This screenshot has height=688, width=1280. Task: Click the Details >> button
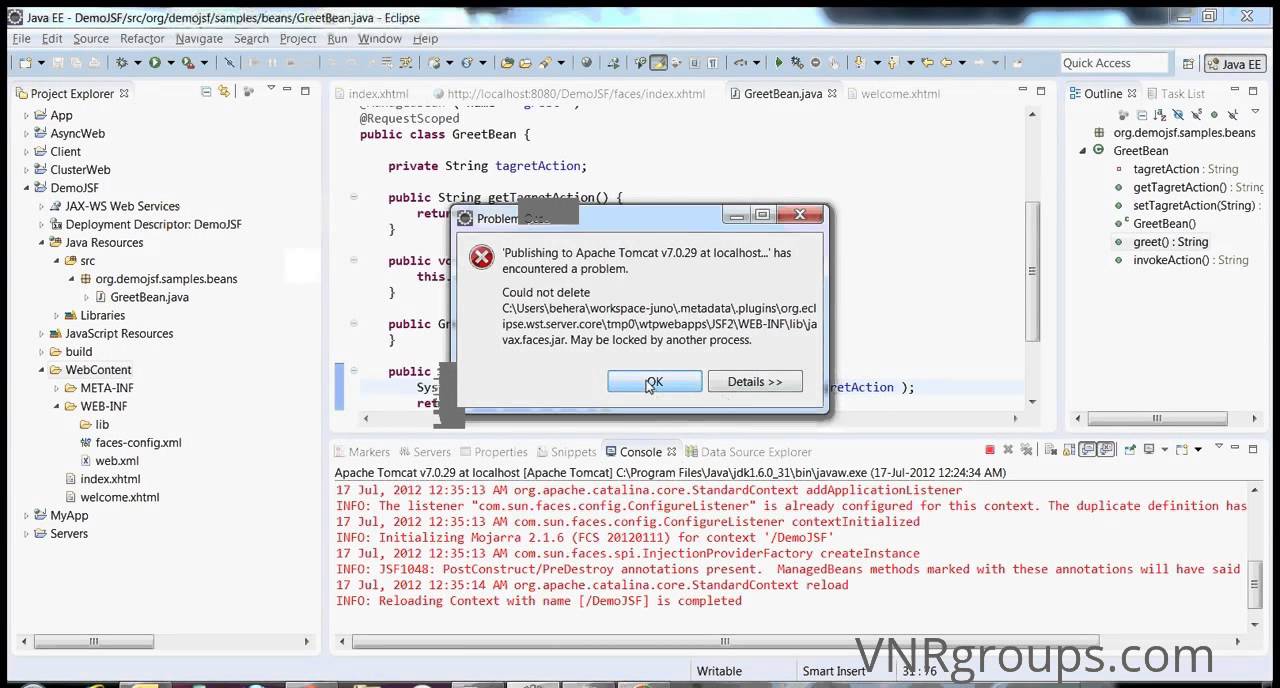click(755, 381)
